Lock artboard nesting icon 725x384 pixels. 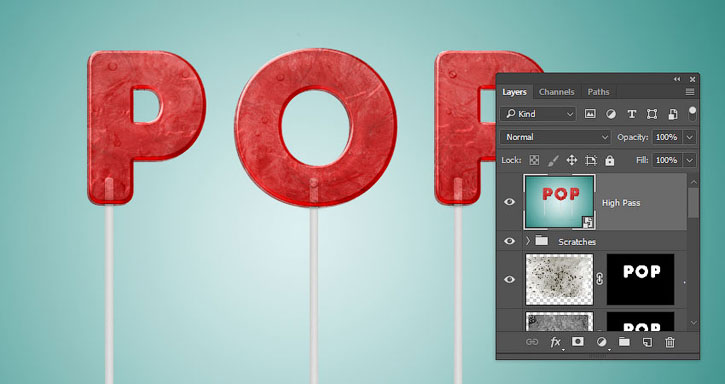click(590, 160)
